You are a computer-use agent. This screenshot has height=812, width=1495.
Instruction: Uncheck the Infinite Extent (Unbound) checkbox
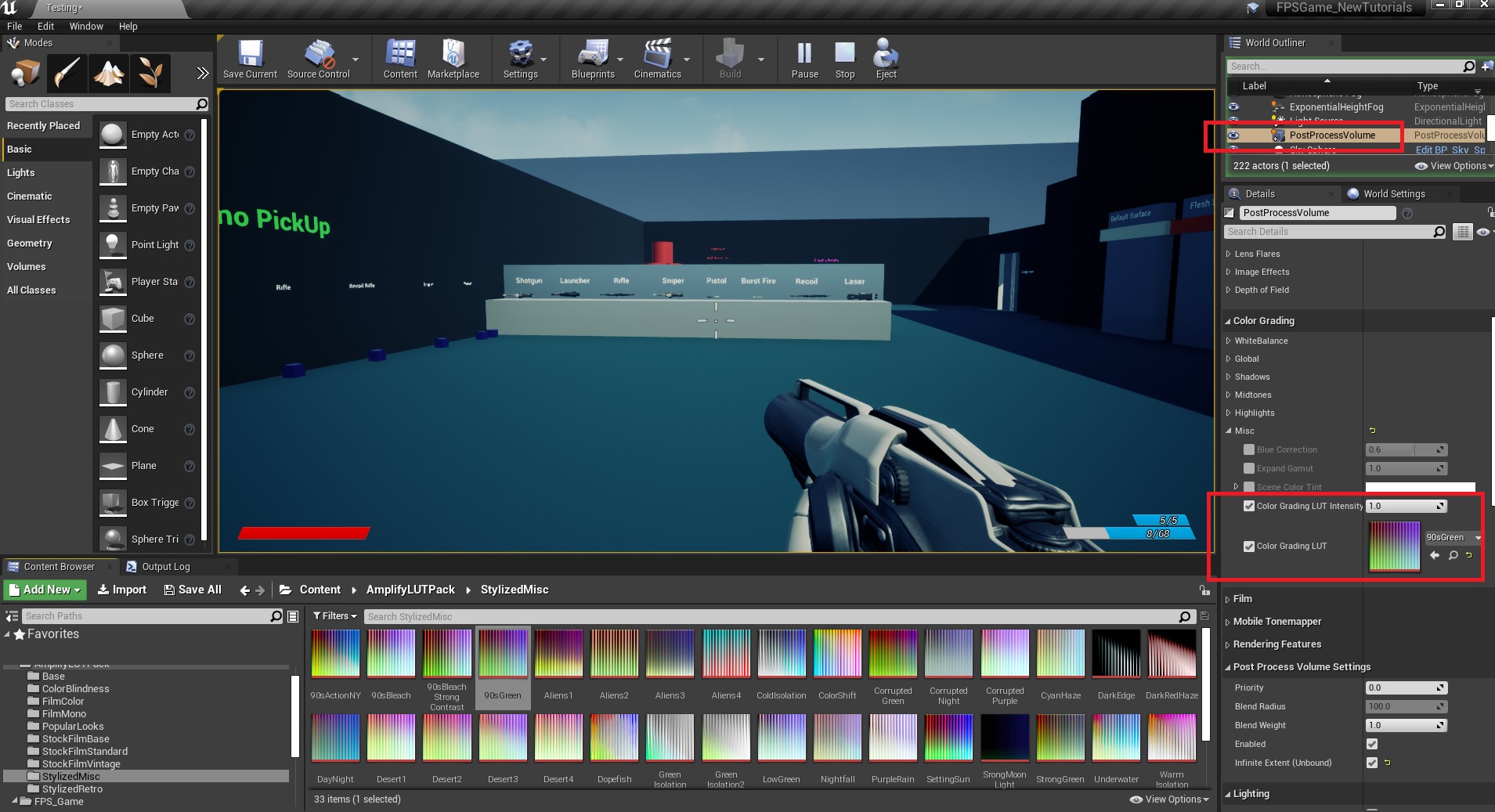[1372, 763]
